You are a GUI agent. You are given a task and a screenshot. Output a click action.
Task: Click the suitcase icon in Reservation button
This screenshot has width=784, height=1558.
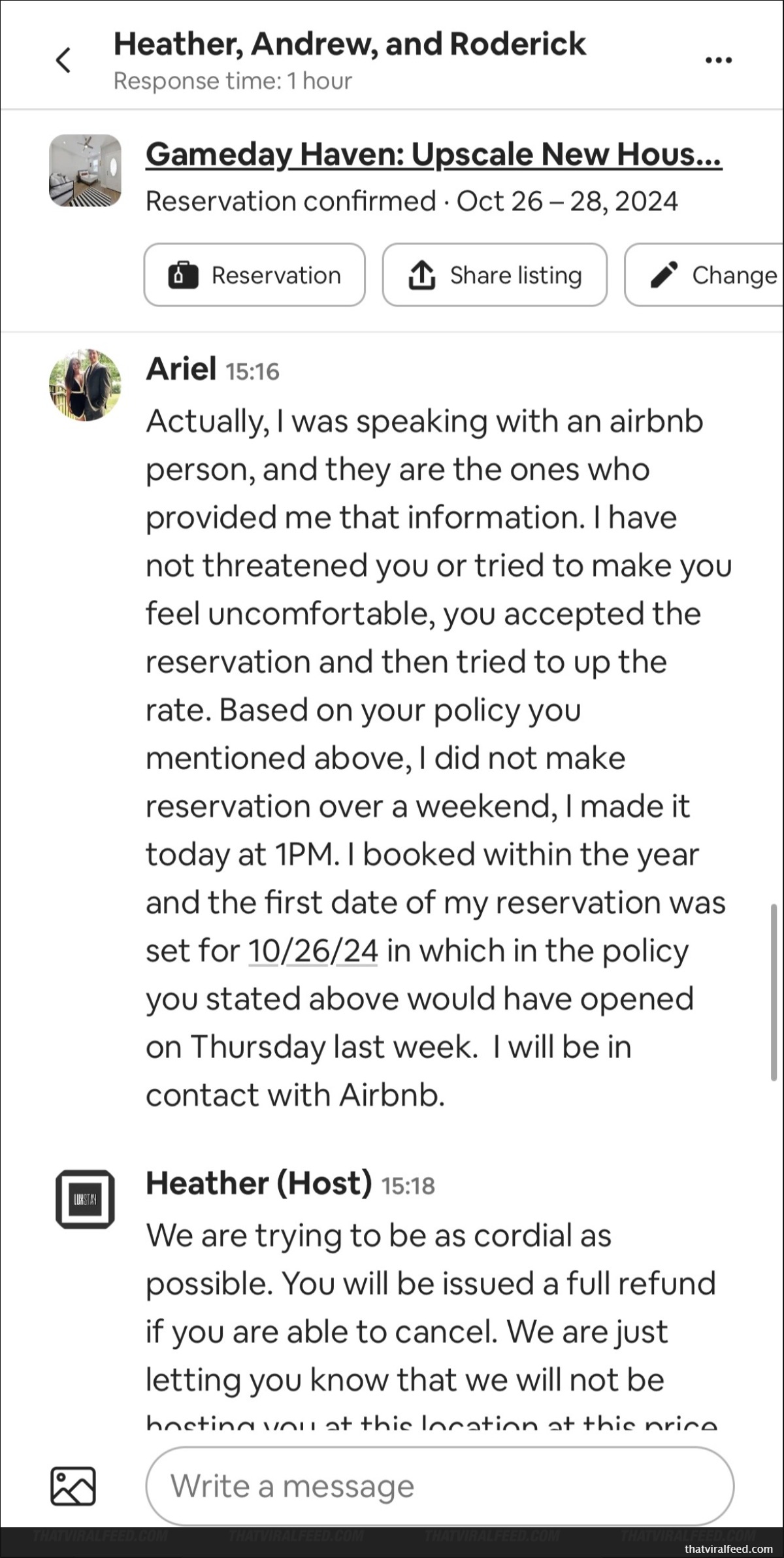click(x=183, y=275)
